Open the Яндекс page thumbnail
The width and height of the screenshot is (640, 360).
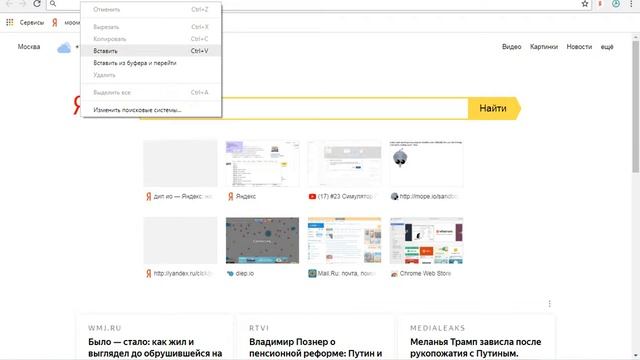[262, 163]
